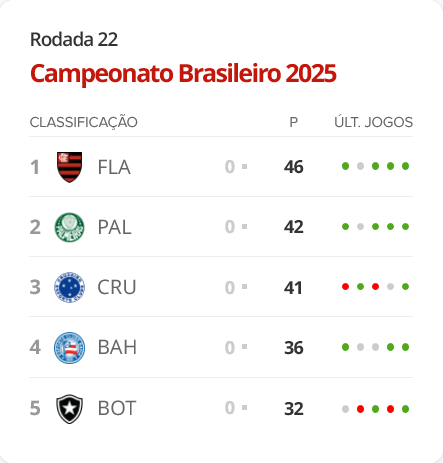Image resolution: width=443 pixels, height=463 pixels.
Task: Select the CRU team name
Action: pyautogui.click(x=117, y=287)
